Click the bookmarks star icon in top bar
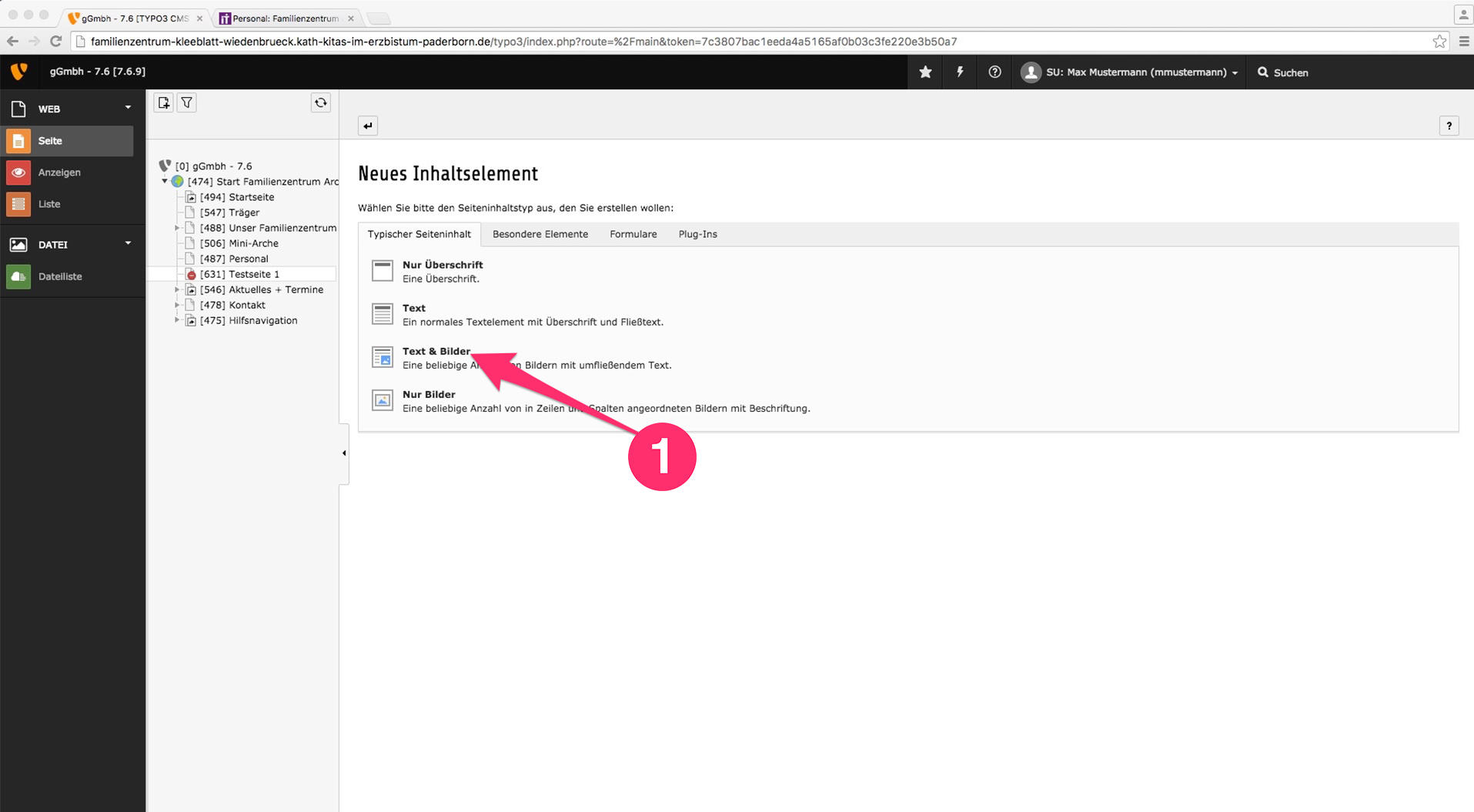Image resolution: width=1474 pixels, height=812 pixels. [x=925, y=72]
